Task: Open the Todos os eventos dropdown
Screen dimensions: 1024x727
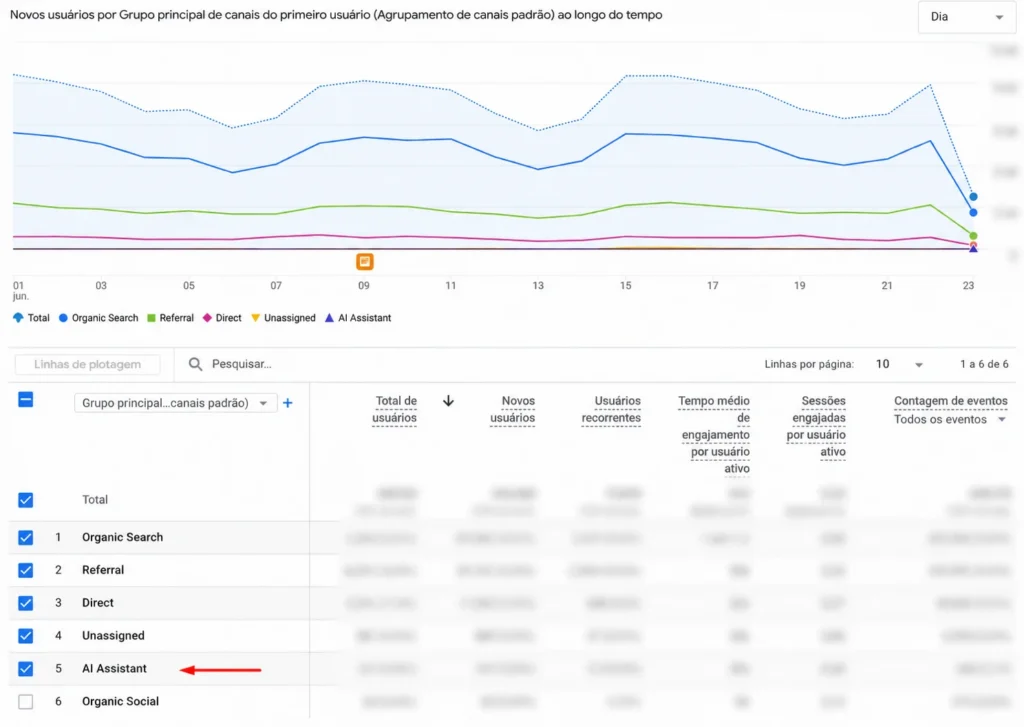Action: (x=950, y=419)
